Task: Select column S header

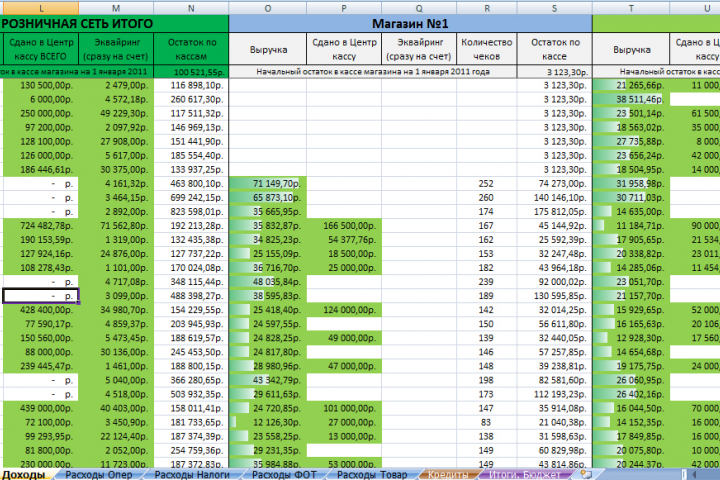Action: point(555,8)
